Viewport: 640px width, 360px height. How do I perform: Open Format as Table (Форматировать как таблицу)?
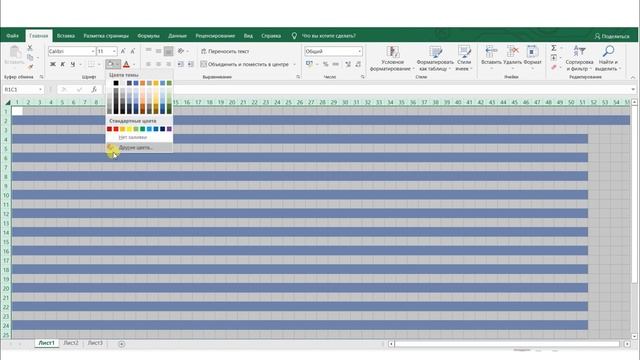435,58
